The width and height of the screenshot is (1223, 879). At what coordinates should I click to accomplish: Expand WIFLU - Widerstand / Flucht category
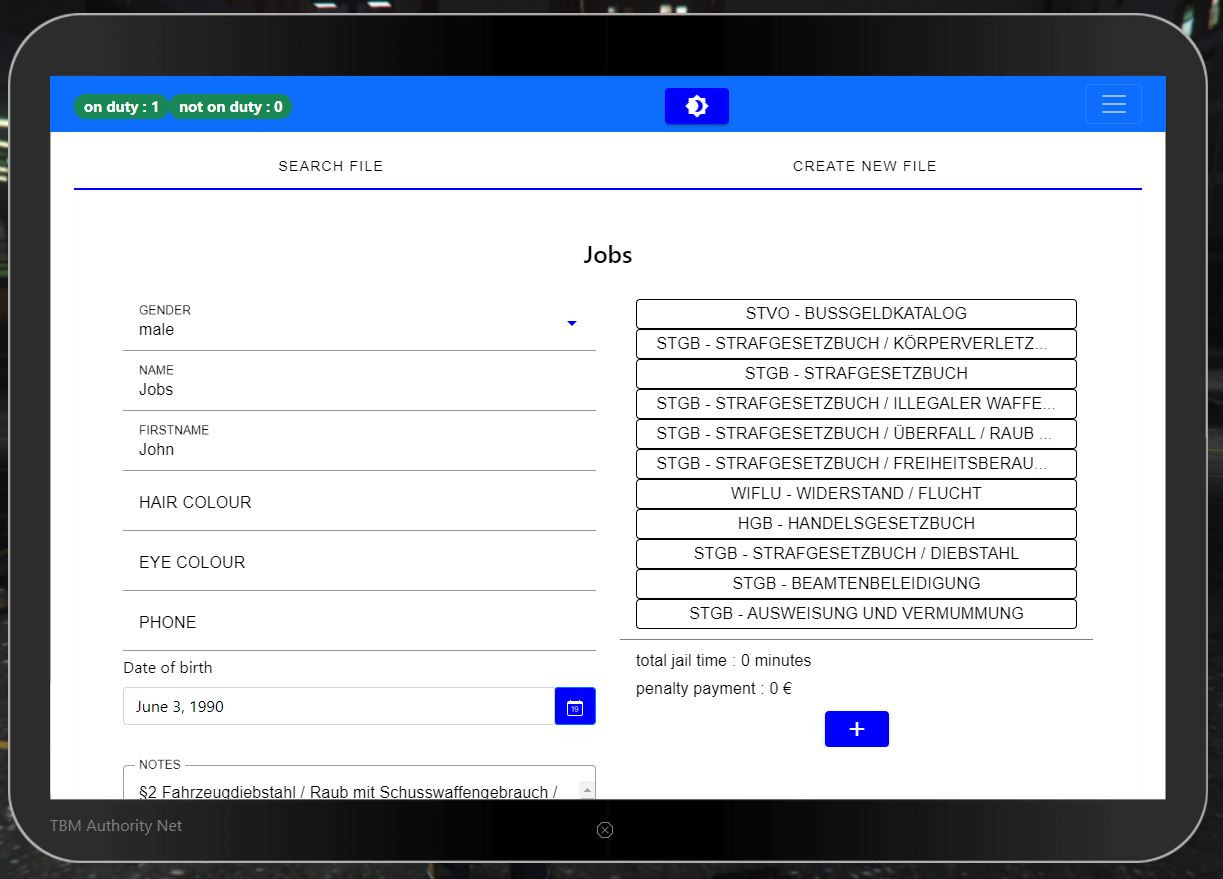click(x=856, y=494)
